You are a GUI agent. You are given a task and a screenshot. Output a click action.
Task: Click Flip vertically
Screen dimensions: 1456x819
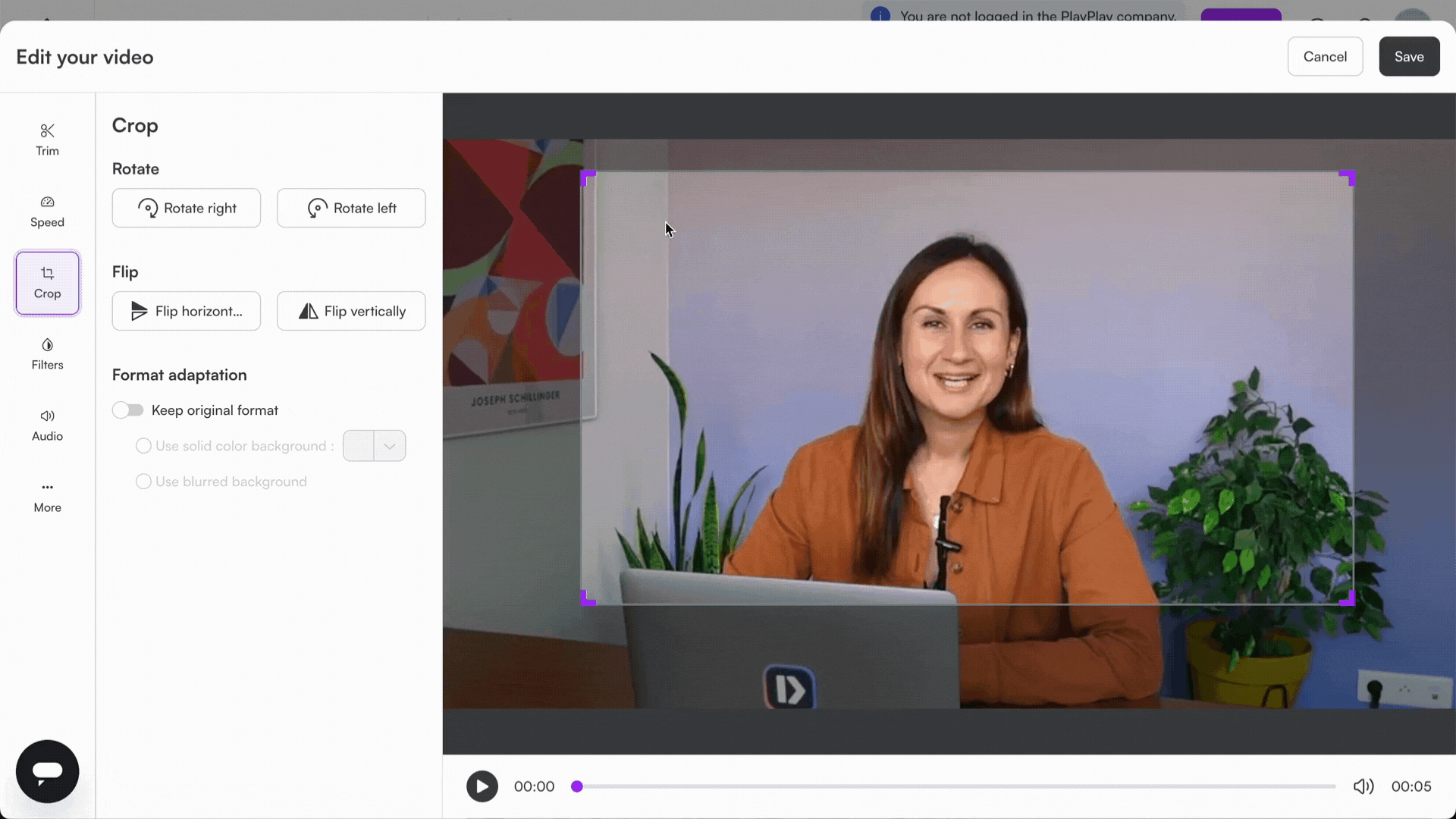click(x=351, y=311)
